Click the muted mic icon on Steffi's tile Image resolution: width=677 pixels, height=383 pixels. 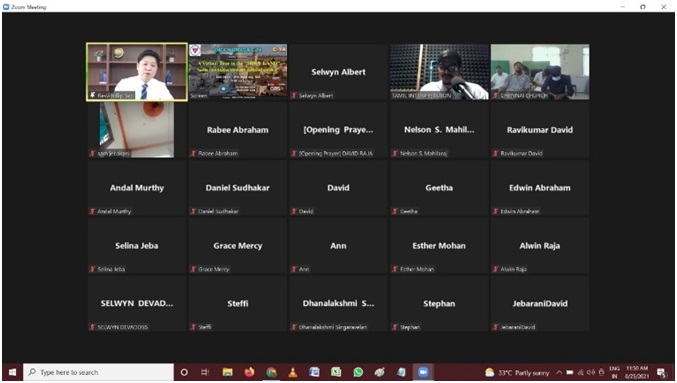193,327
